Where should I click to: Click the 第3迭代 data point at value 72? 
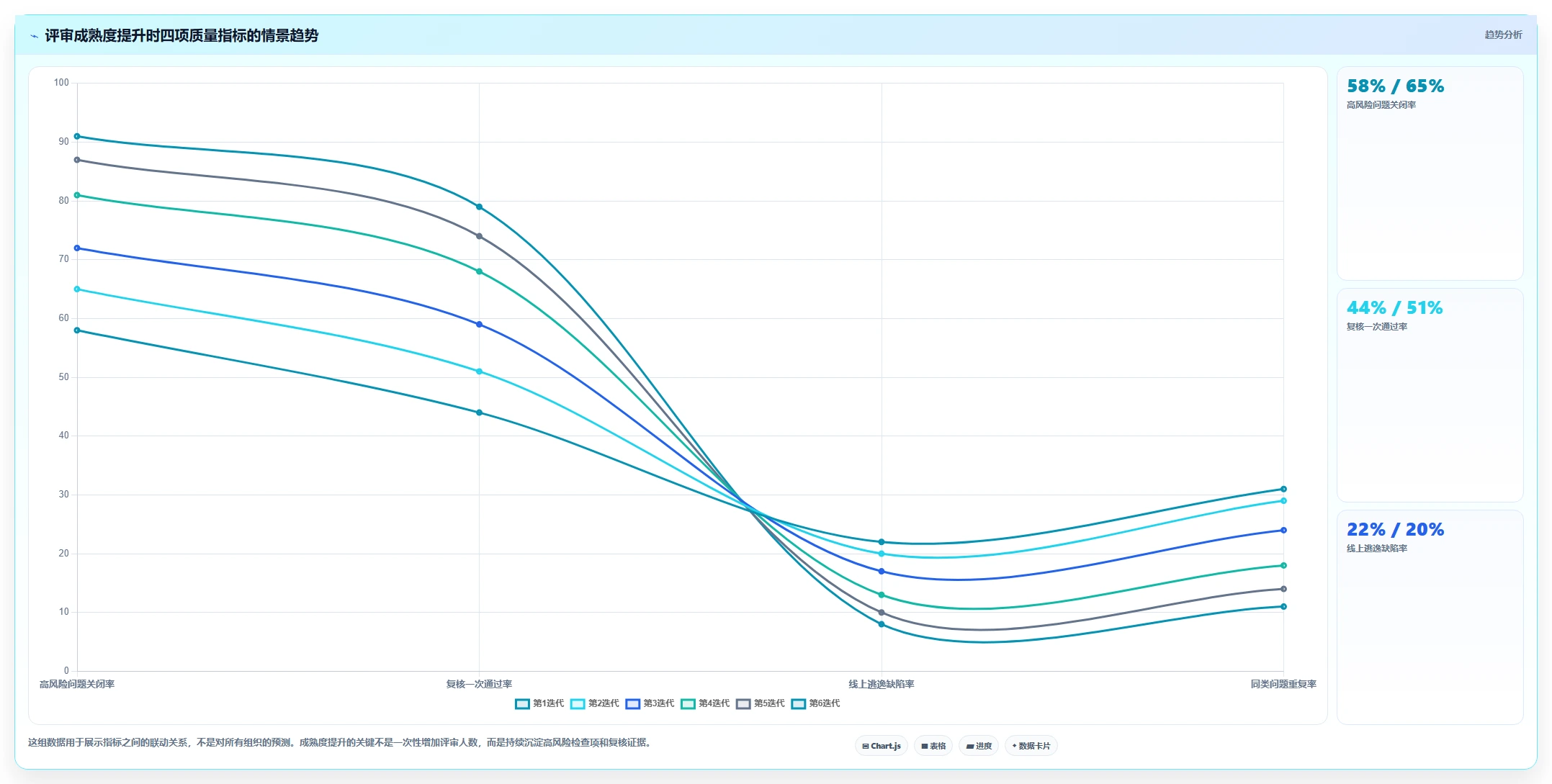77,248
